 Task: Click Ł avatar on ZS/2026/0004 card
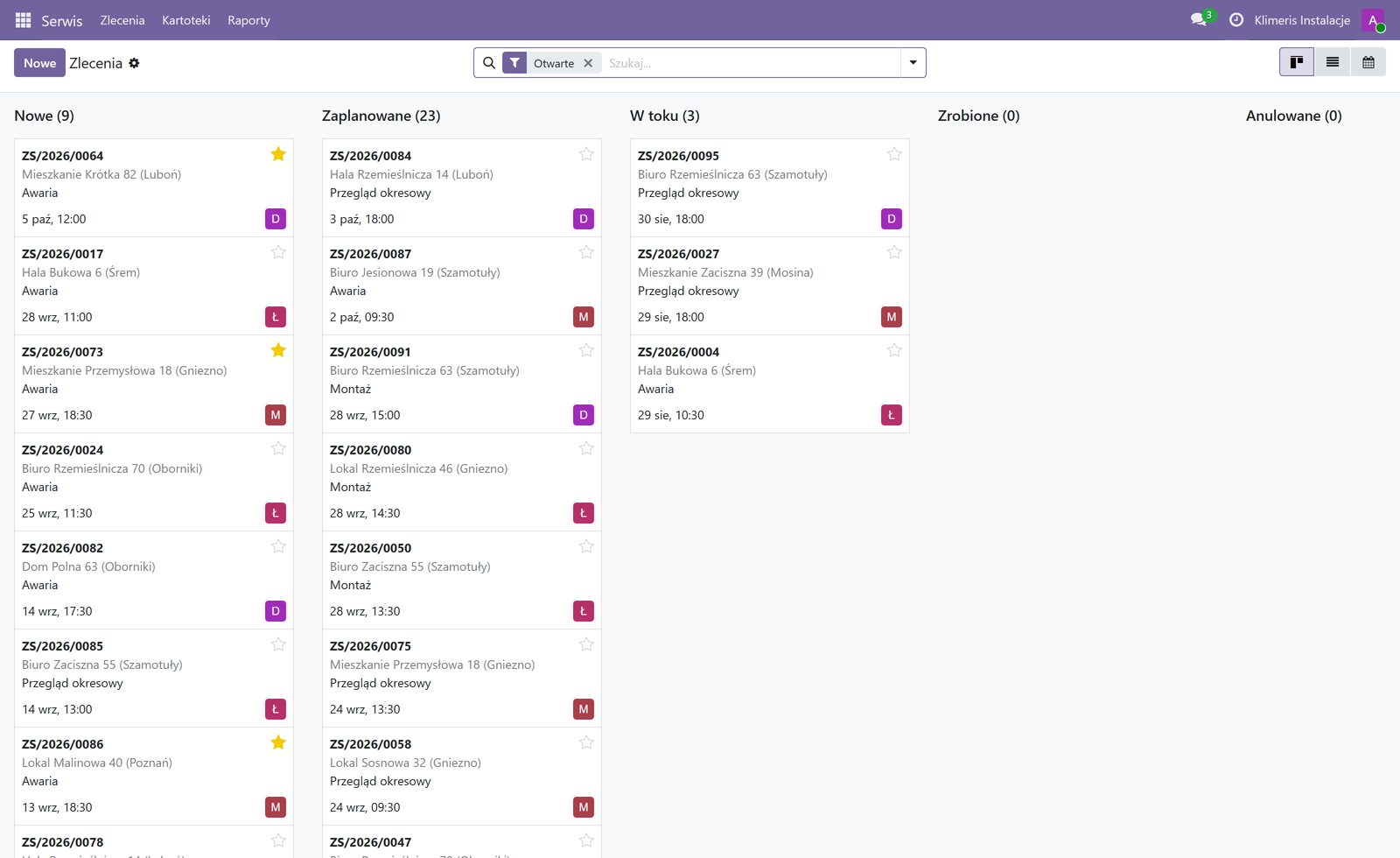892,415
